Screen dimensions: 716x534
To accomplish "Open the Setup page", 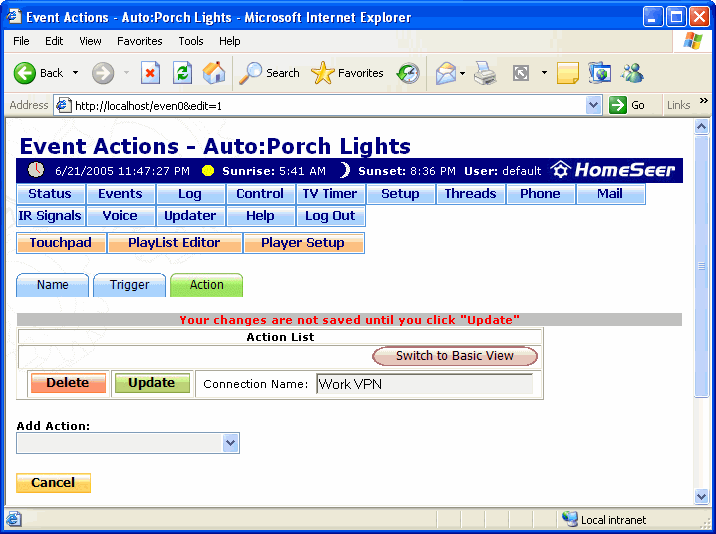I will click(x=400, y=194).
